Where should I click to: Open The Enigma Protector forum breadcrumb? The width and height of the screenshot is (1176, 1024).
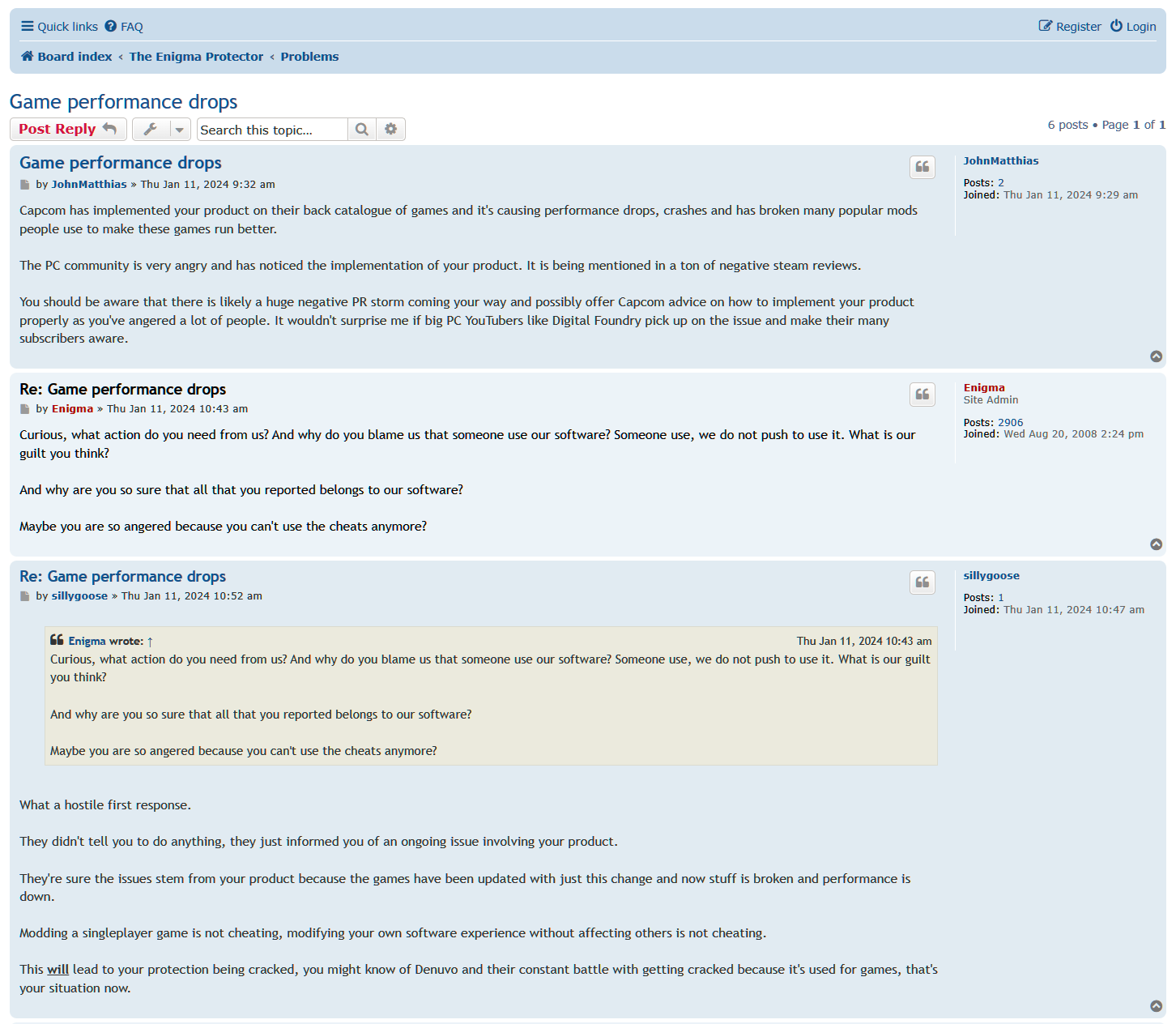pyautogui.click(x=196, y=57)
